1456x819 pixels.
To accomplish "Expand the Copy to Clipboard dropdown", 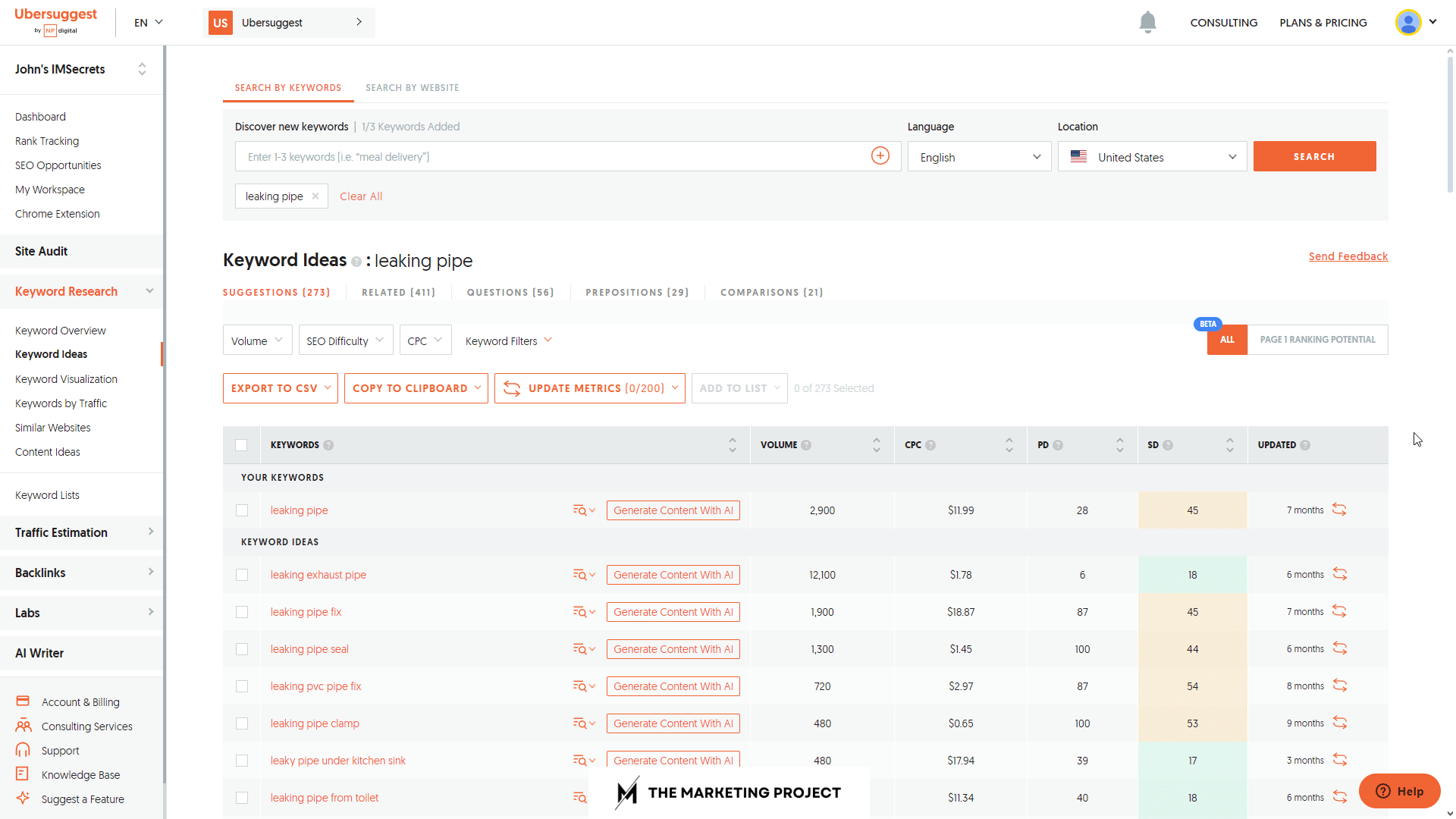I will 416,388.
